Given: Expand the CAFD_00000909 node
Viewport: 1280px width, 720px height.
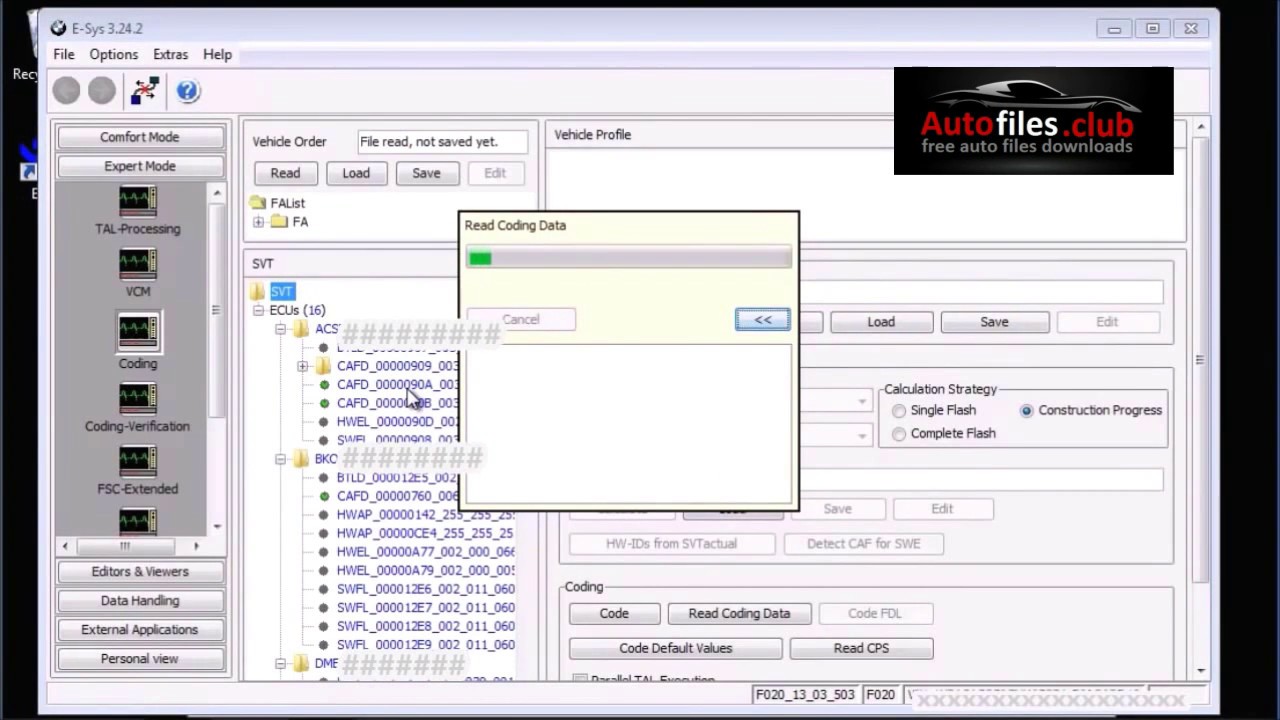Looking at the screenshot, I should [x=302, y=366].
